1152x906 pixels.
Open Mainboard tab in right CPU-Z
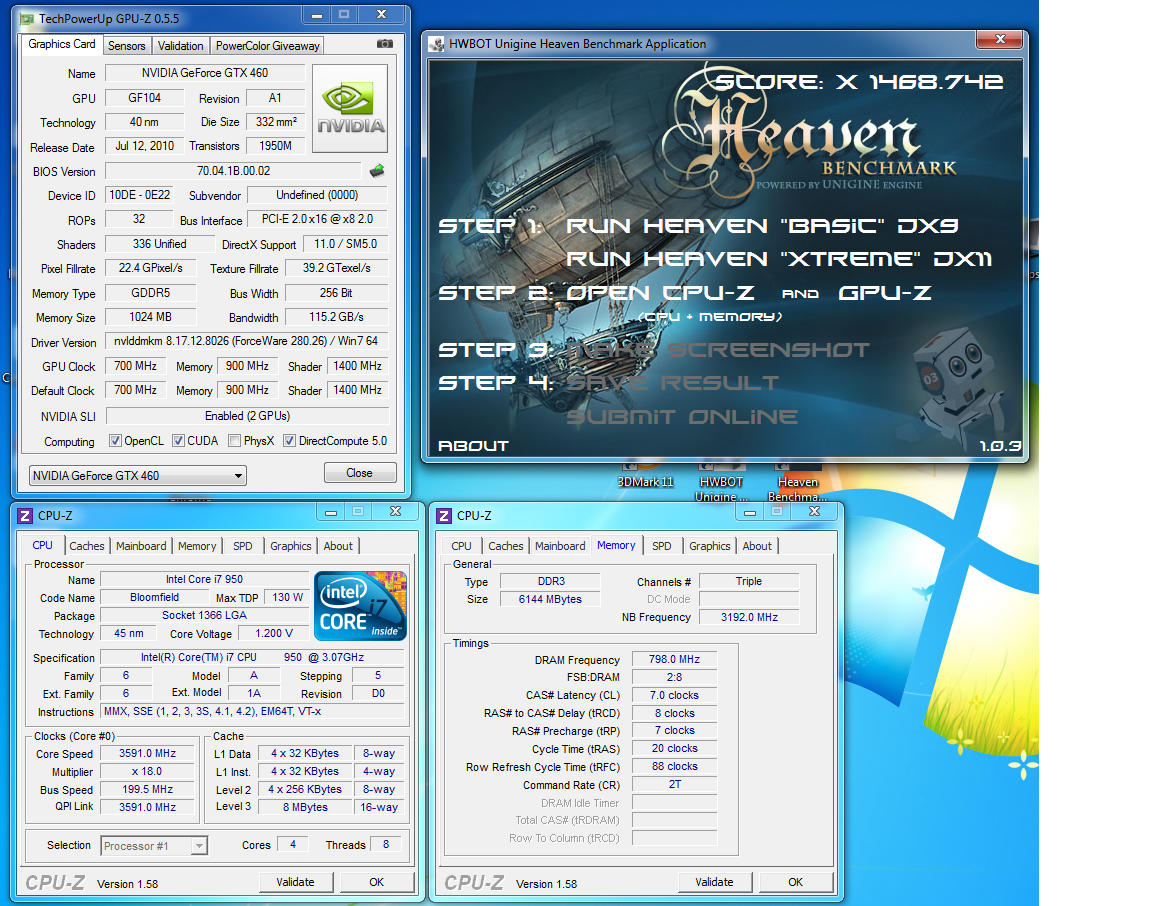point(560,546)
